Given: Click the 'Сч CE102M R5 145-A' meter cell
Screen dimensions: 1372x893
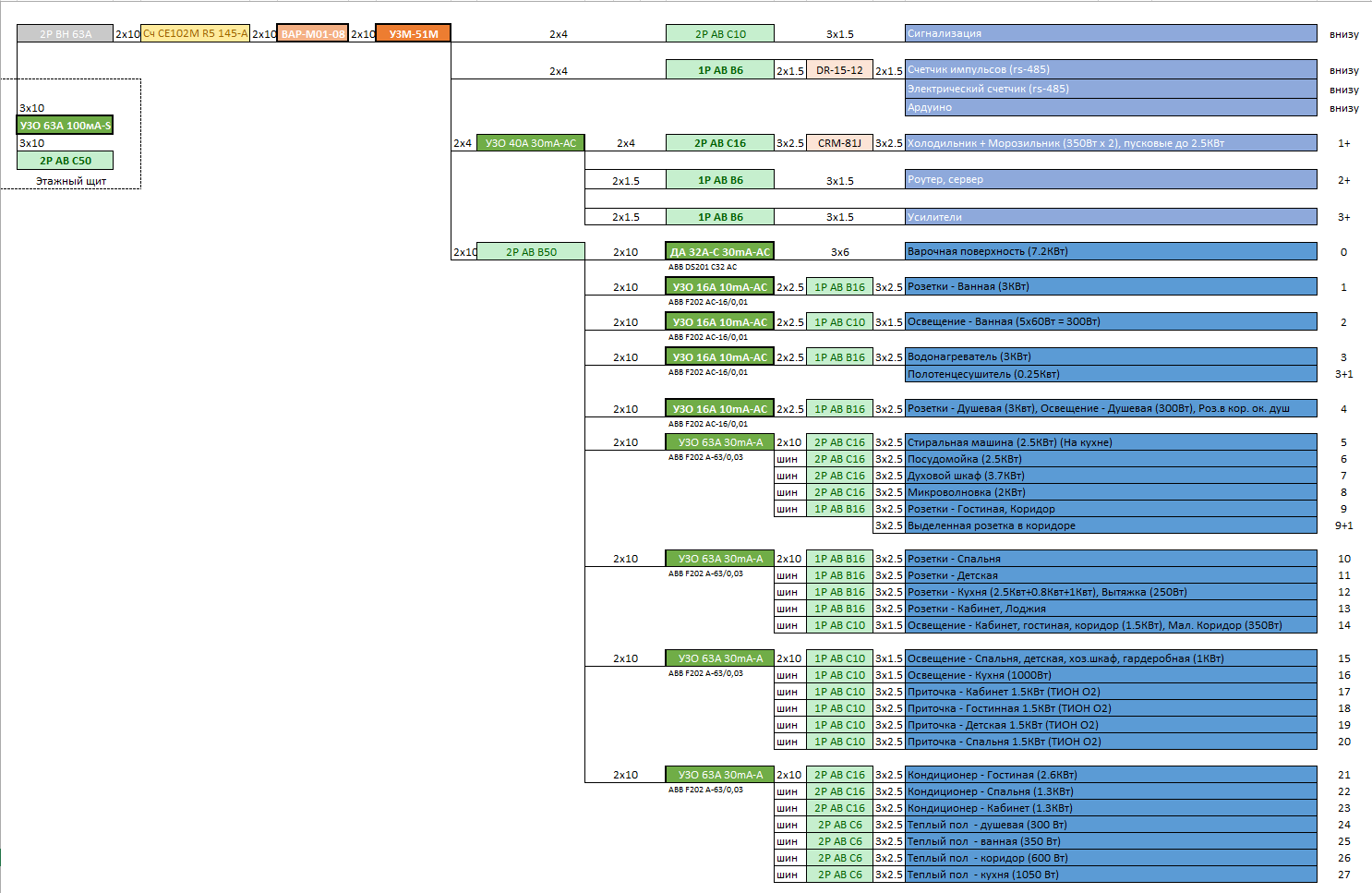Looking at the screenshot, I should point(195,33).
